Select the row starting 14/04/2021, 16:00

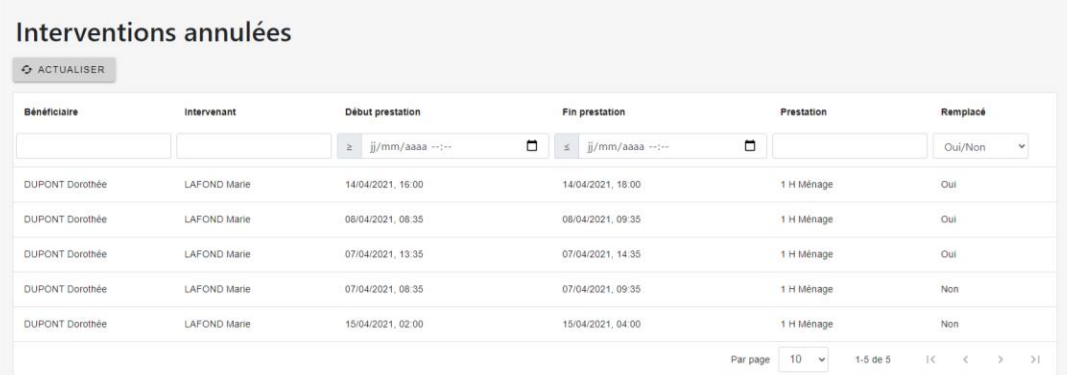pyautogui.click(x=534, y=184)
